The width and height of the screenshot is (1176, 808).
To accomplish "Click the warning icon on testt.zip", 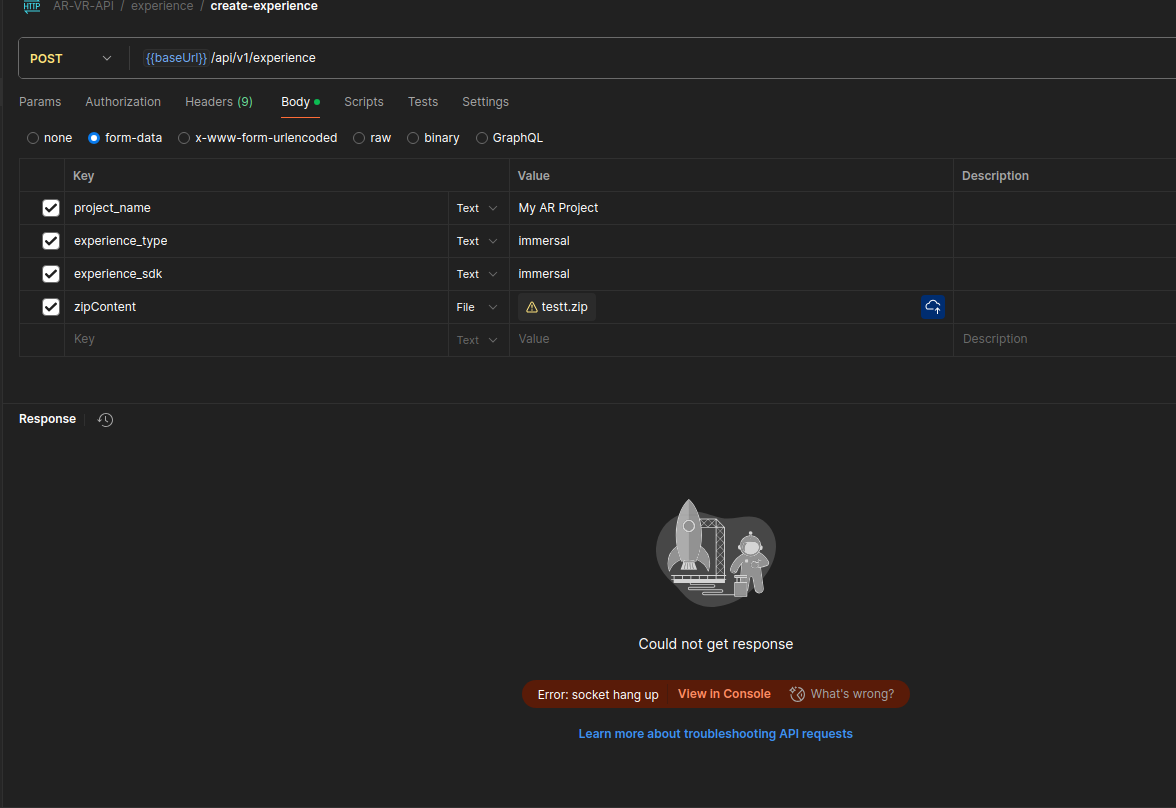I will 531,307.
